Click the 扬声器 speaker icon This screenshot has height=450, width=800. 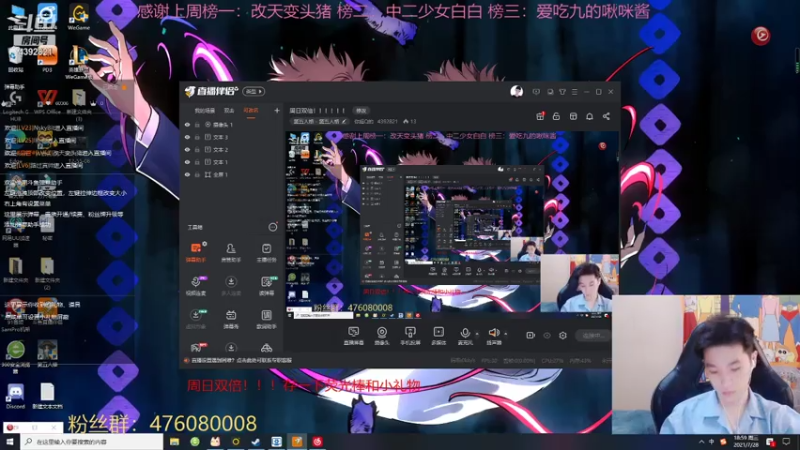[x=493, y=333]
